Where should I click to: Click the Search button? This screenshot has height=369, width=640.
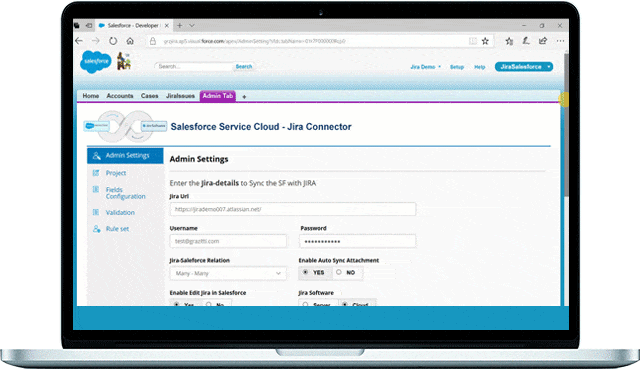pos(244,67)
